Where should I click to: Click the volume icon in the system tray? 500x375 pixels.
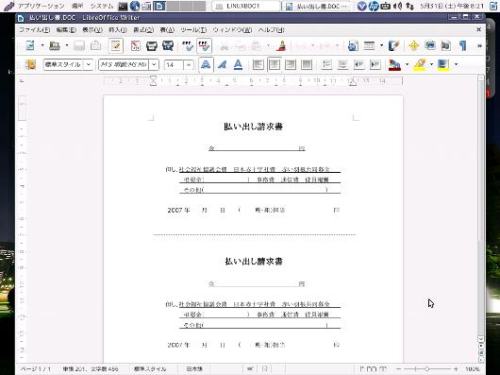point(398,6)
